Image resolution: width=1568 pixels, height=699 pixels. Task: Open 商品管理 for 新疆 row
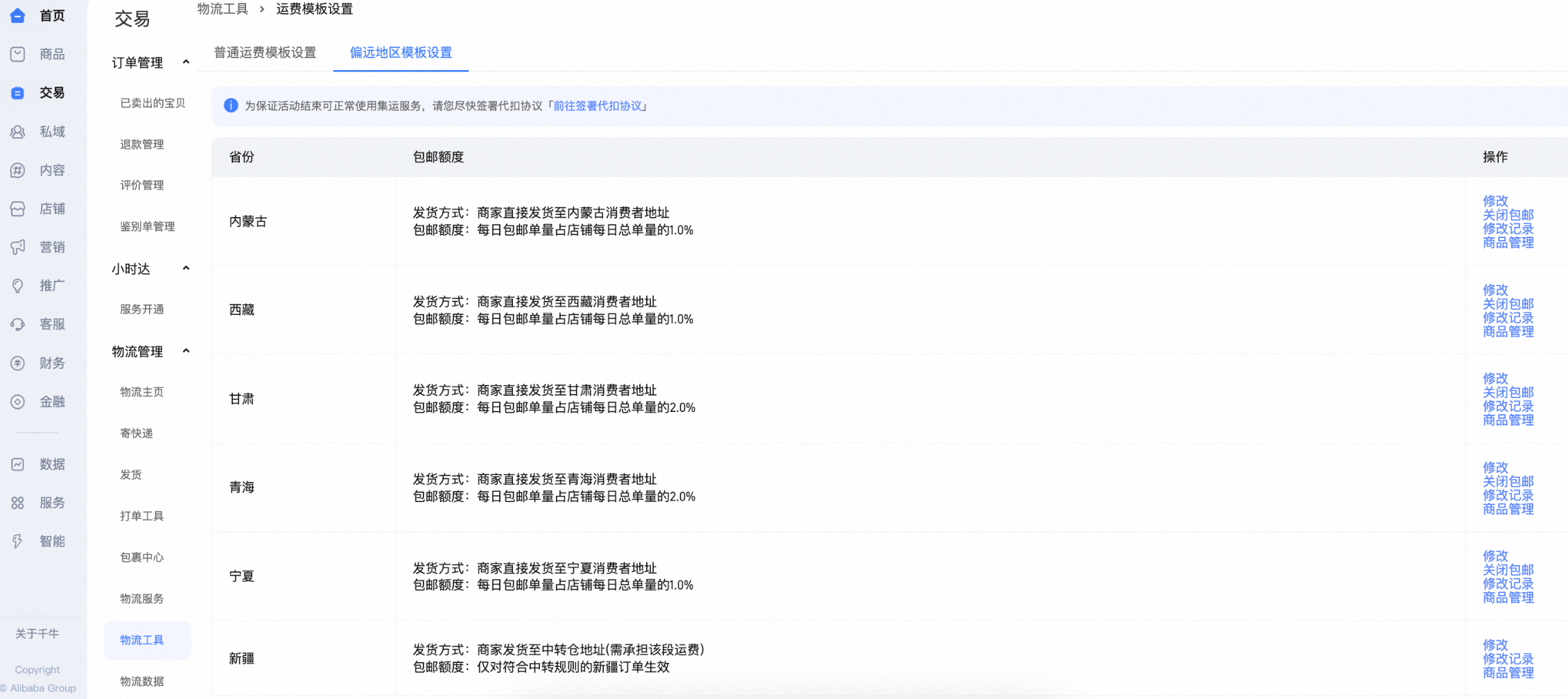click(1508, 672)
